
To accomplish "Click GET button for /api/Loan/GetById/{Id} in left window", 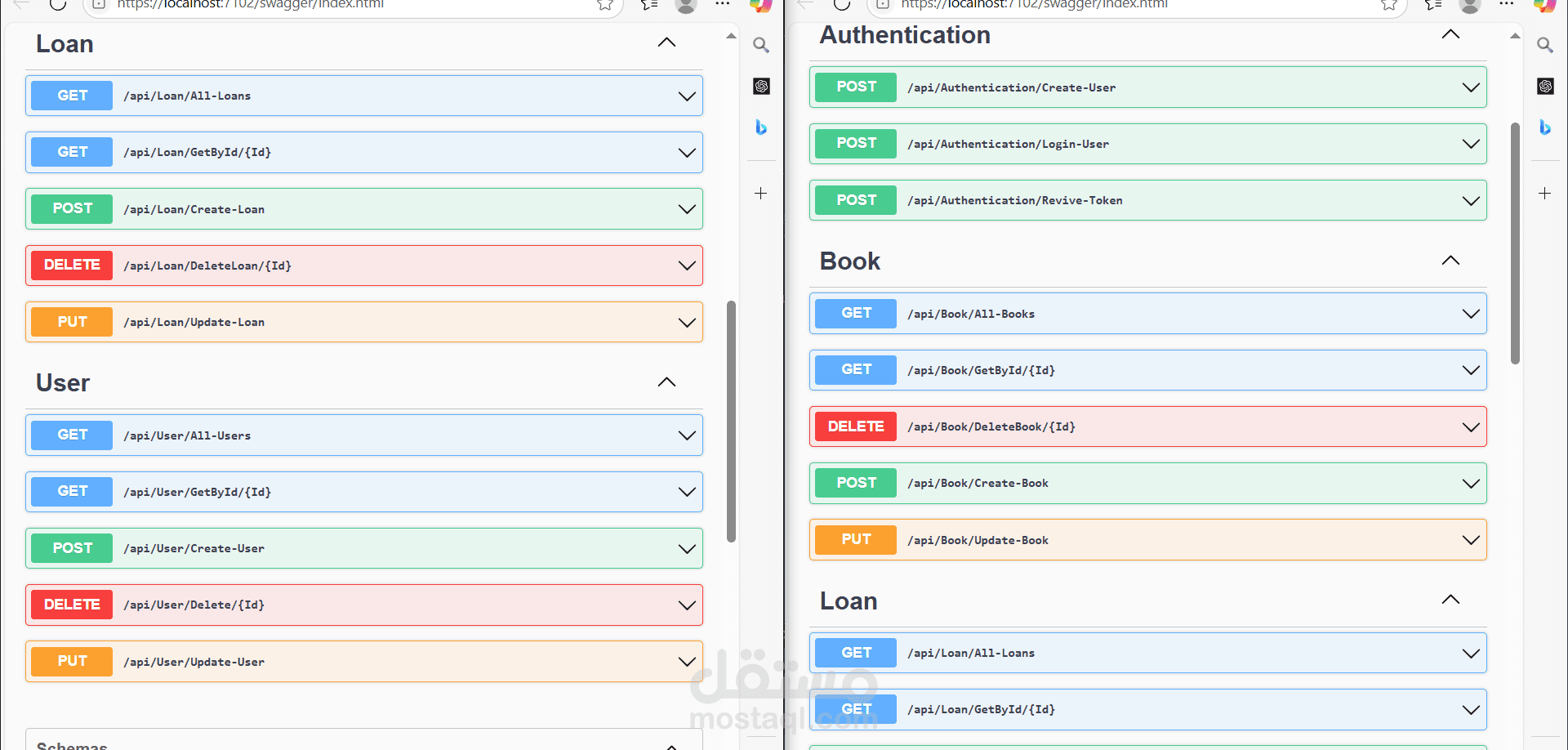I will point(72,152).
